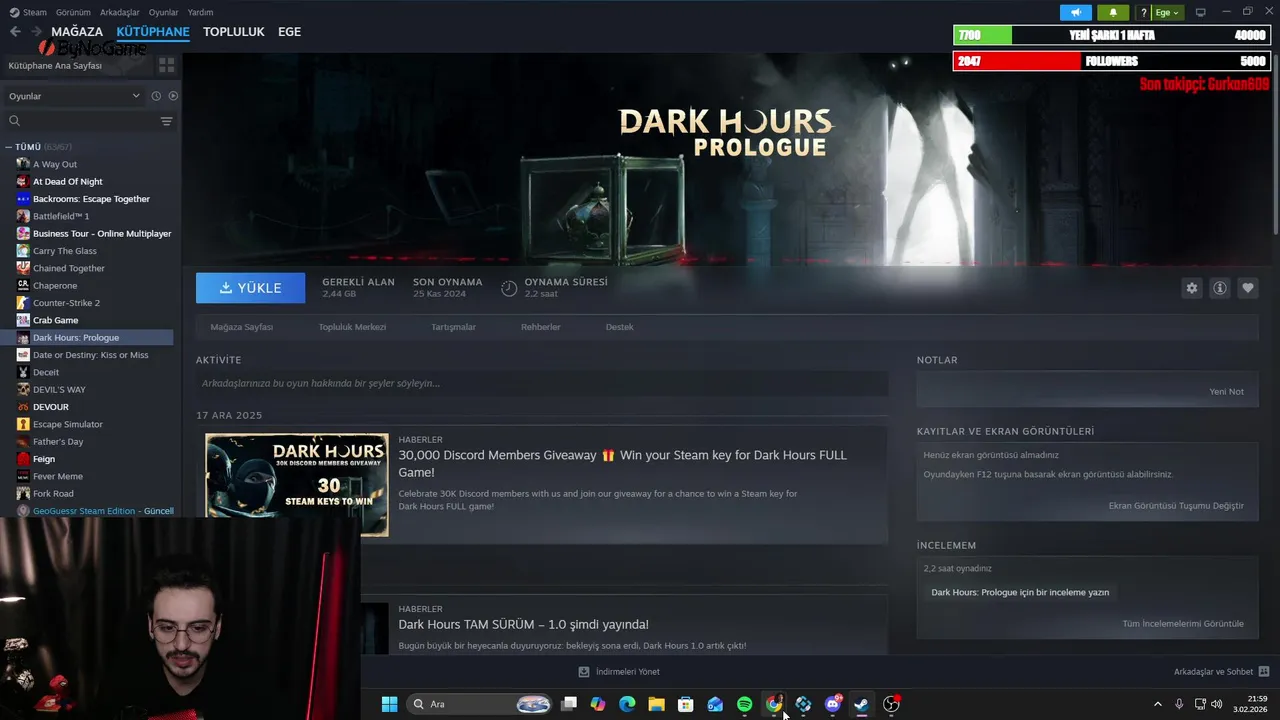Click the Yeni Not button

tap(1226, 391)
